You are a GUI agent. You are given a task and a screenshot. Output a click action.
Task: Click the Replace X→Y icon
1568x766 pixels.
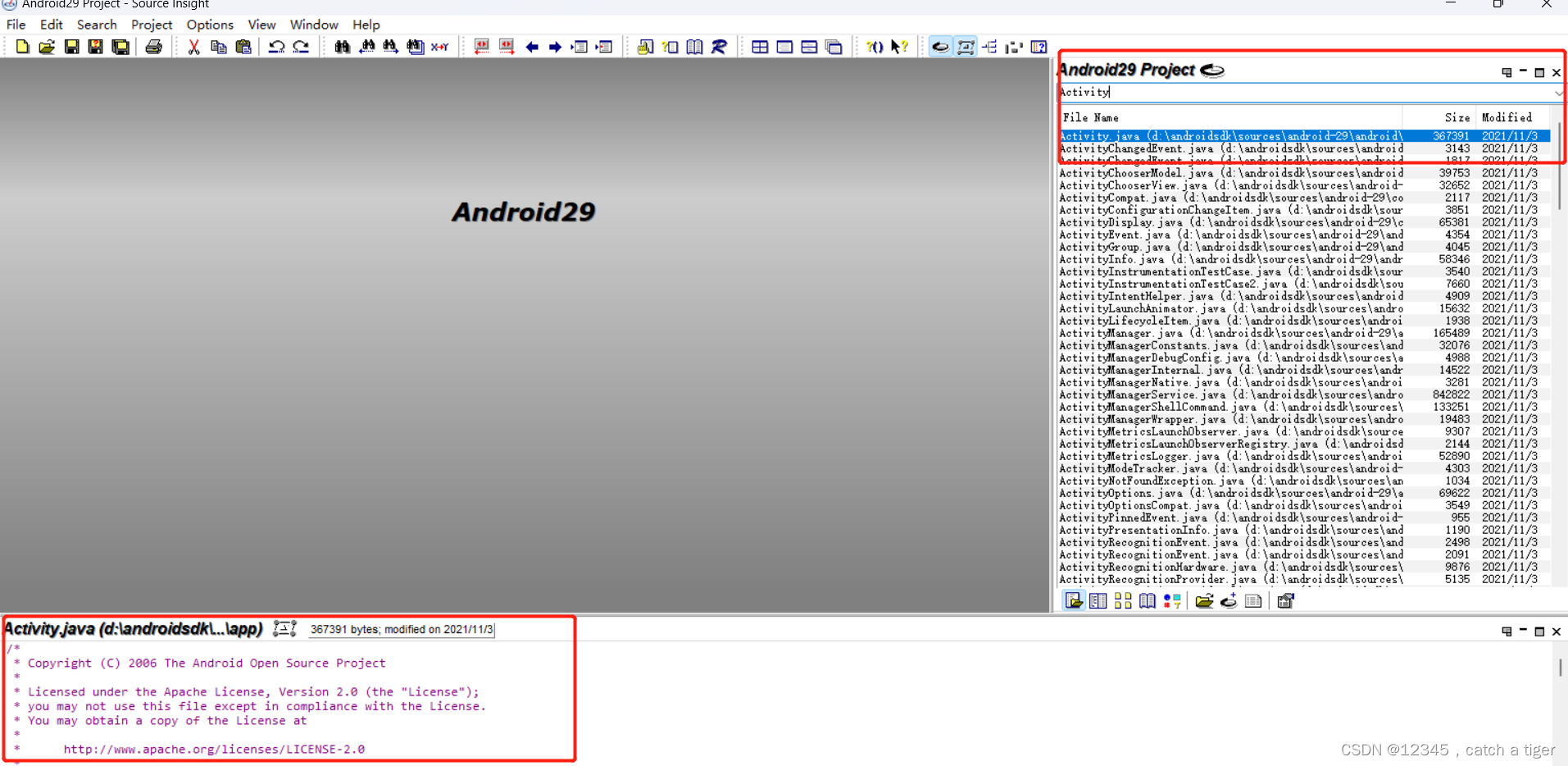[x=440, y=47]
